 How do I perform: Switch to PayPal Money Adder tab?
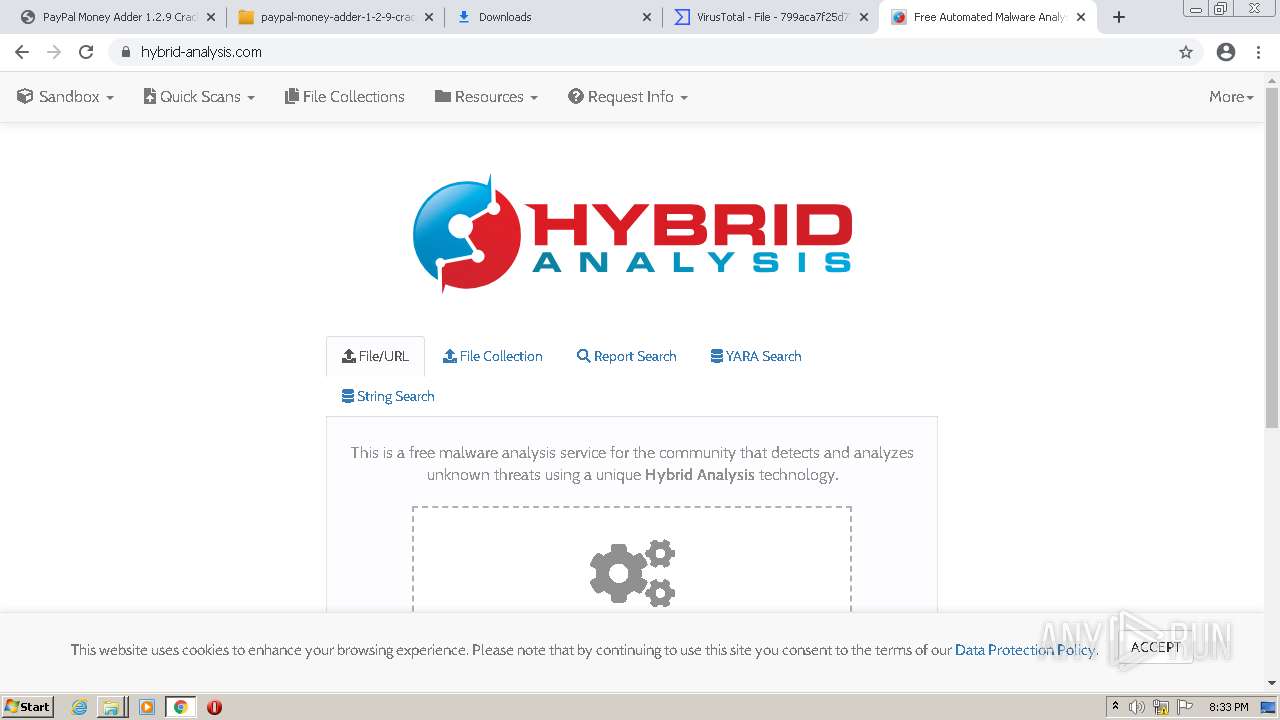click(x=111, y=17)
